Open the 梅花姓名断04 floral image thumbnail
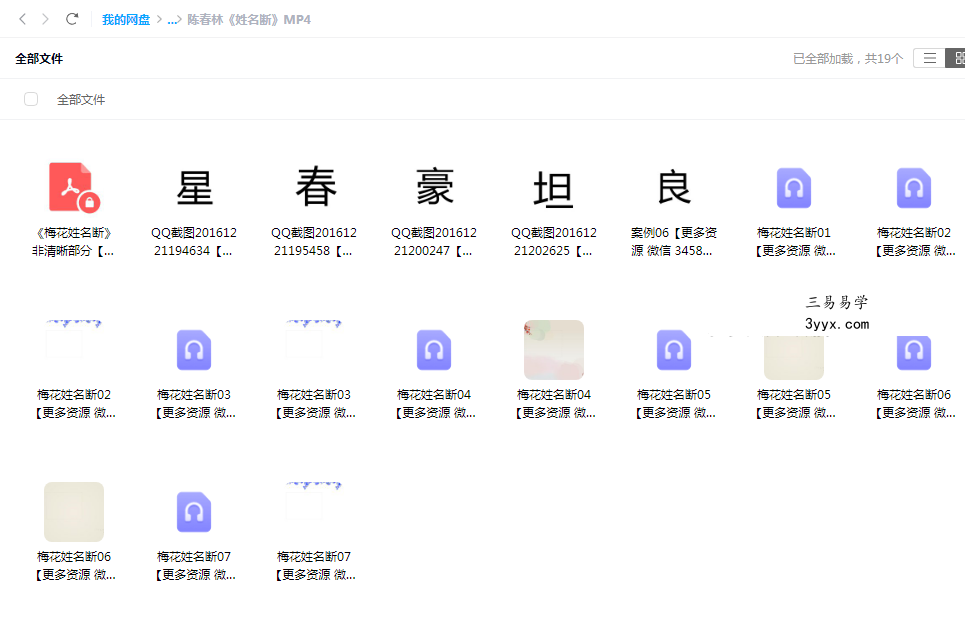965x624 pixels. pyautogui.click(x=554, y=350)
